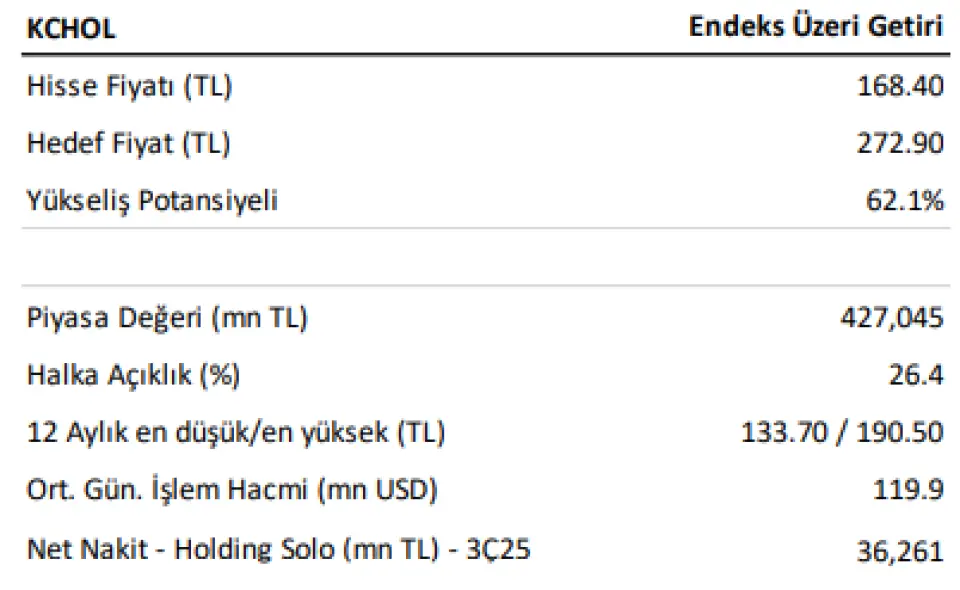Click the share price value 168.40
The width and height of the screenshot is (960, 590).
coord(900,86)
